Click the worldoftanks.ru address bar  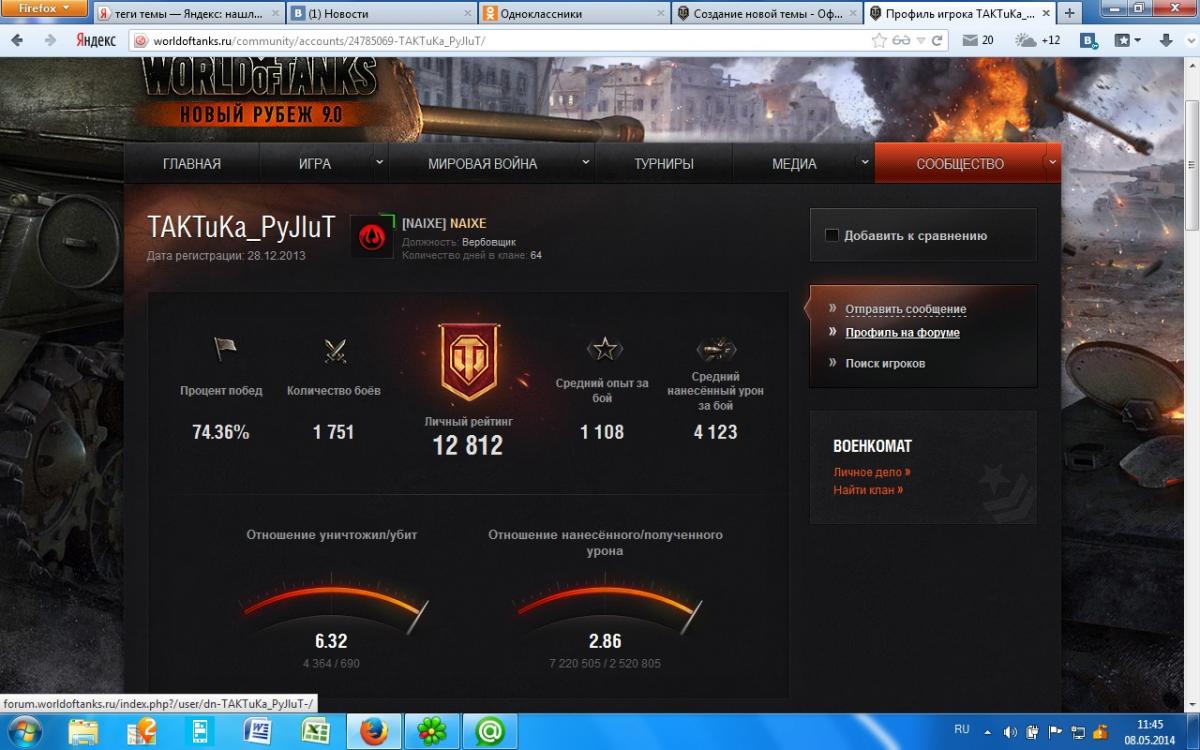pyautogui.click(x=500, y=41)
